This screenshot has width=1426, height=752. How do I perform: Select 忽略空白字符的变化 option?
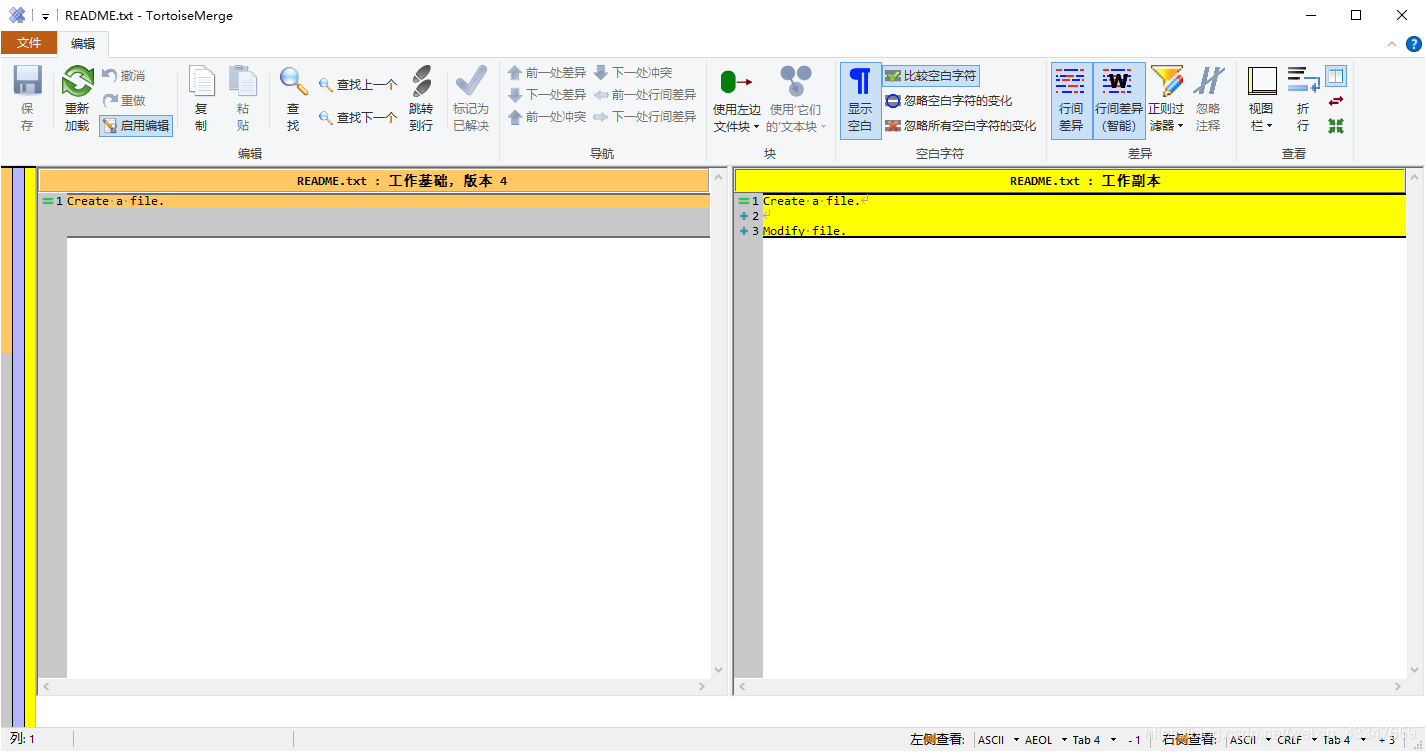[x=949, y=101]
